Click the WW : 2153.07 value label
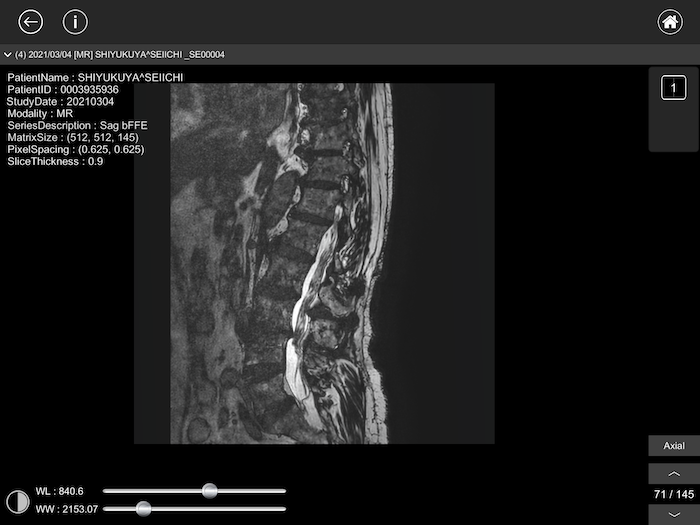 click(x=64, y=509)
